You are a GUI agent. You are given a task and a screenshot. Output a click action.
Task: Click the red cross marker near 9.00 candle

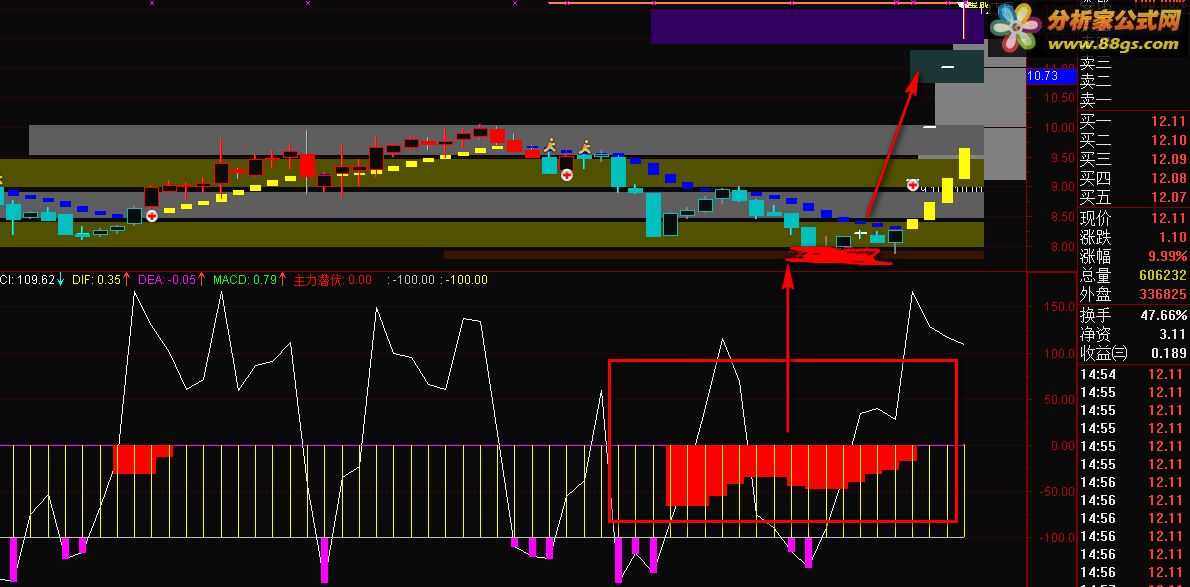click(x=152, y=216)
